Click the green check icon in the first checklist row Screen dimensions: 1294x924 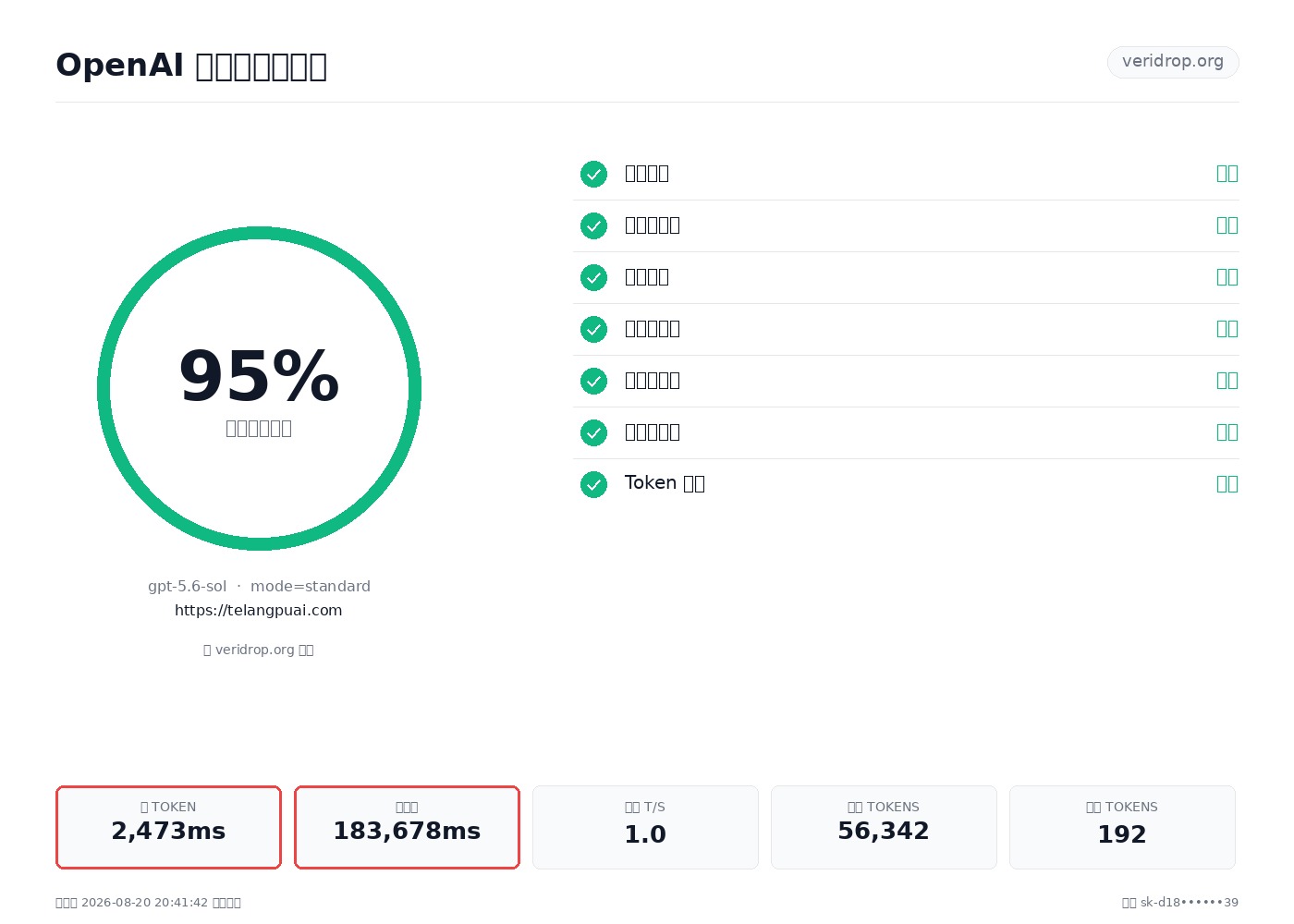(593, 174)
